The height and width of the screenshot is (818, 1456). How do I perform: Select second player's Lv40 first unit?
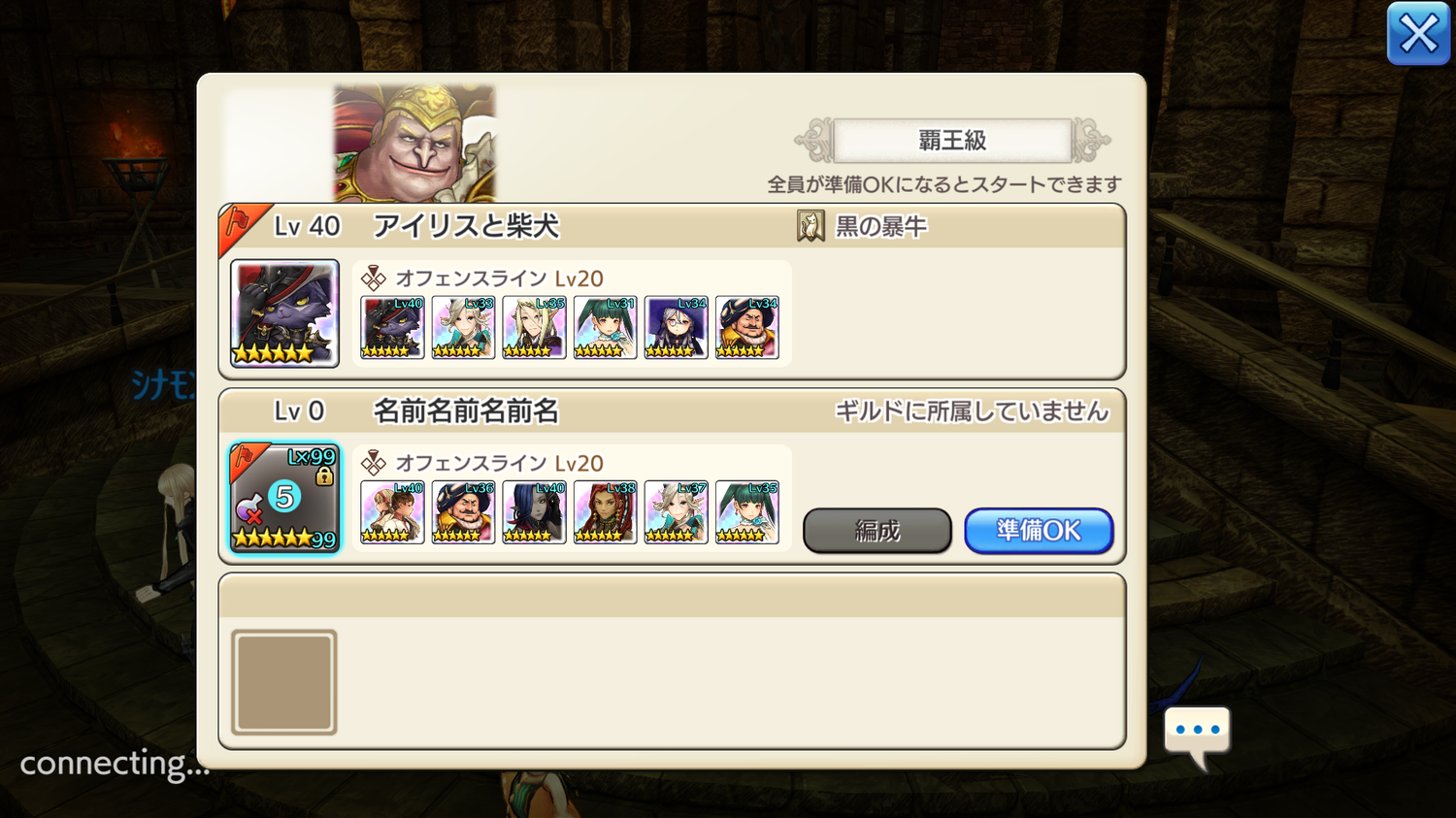(x=392, y=512)
